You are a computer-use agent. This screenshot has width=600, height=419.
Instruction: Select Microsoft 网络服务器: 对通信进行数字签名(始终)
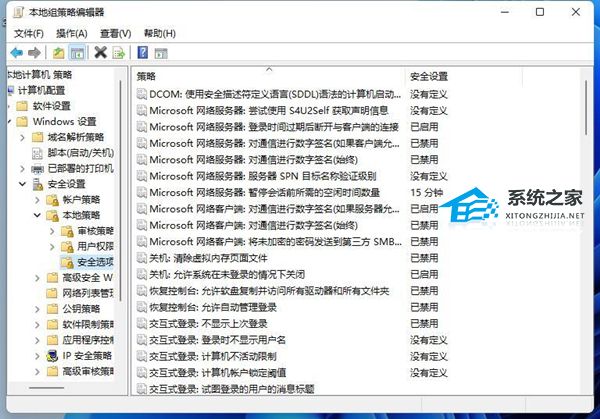(253, 160)
